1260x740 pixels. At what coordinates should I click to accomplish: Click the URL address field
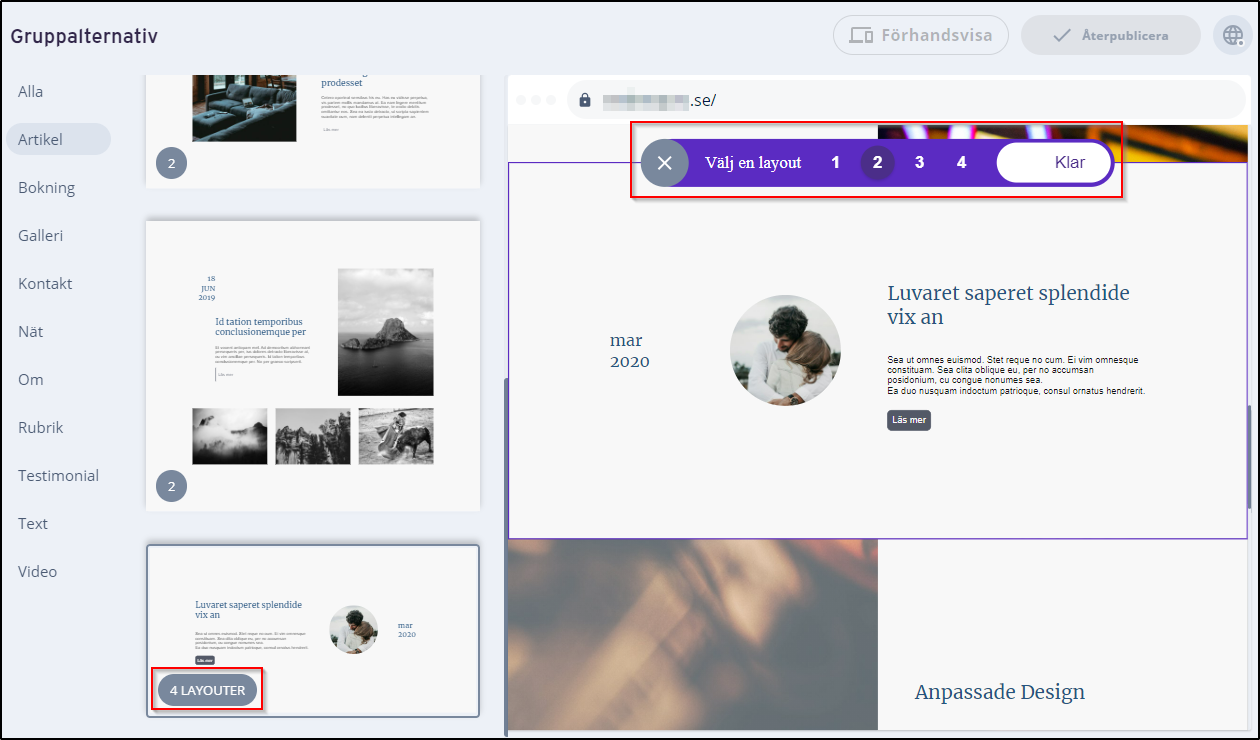coord(900,100)
